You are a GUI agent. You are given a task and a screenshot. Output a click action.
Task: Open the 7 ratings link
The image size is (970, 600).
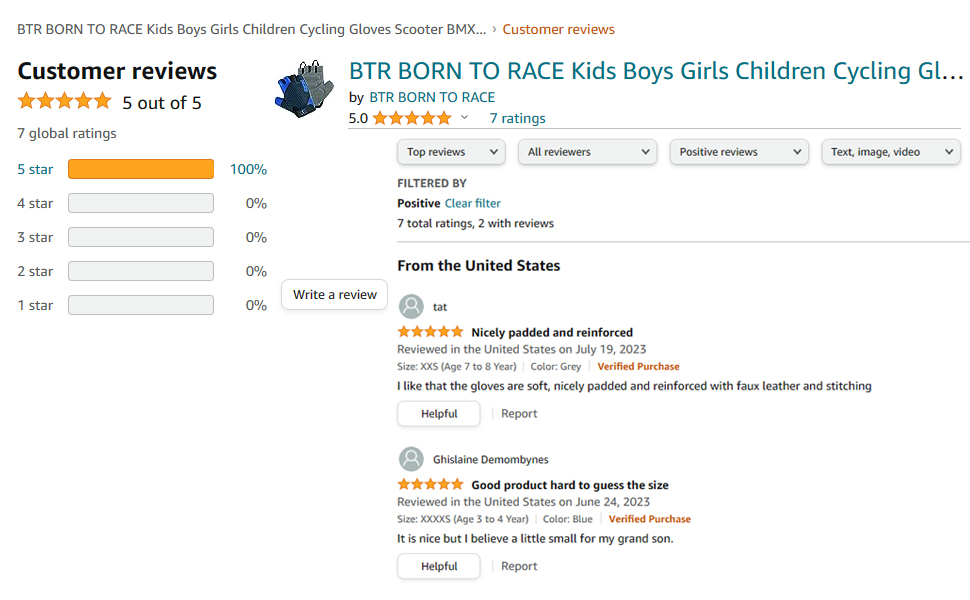(x=517, y=119)
